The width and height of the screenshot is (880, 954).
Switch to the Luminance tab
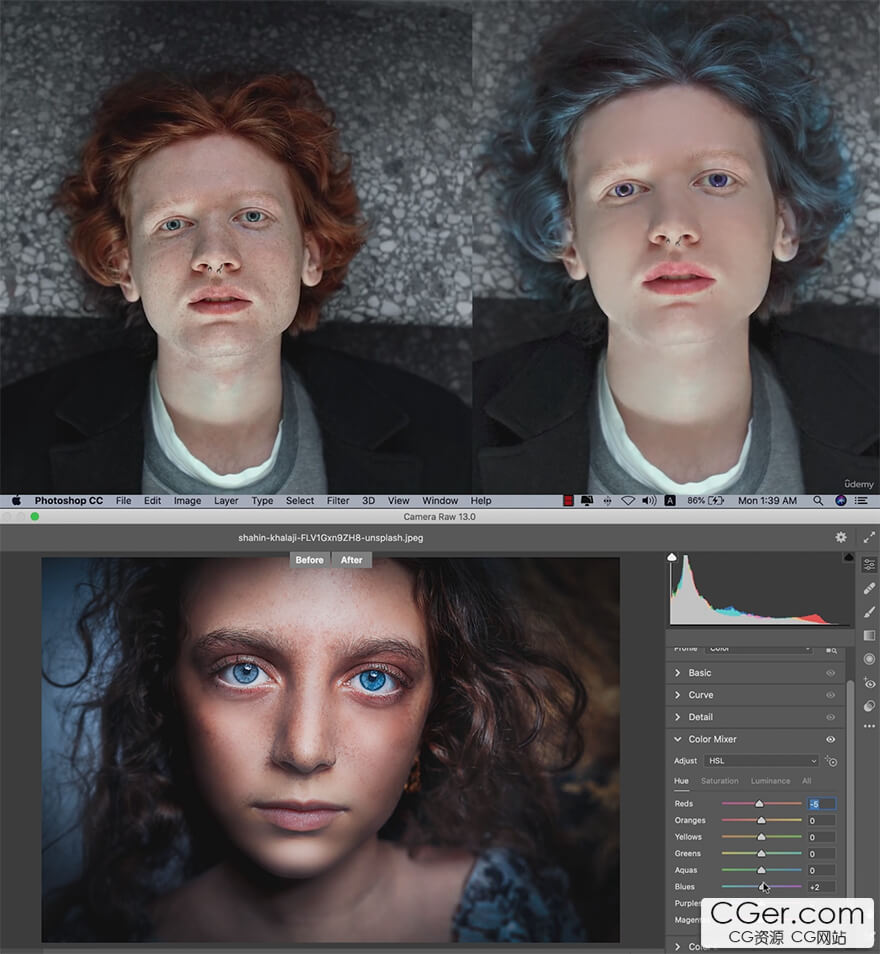(770, 781)
